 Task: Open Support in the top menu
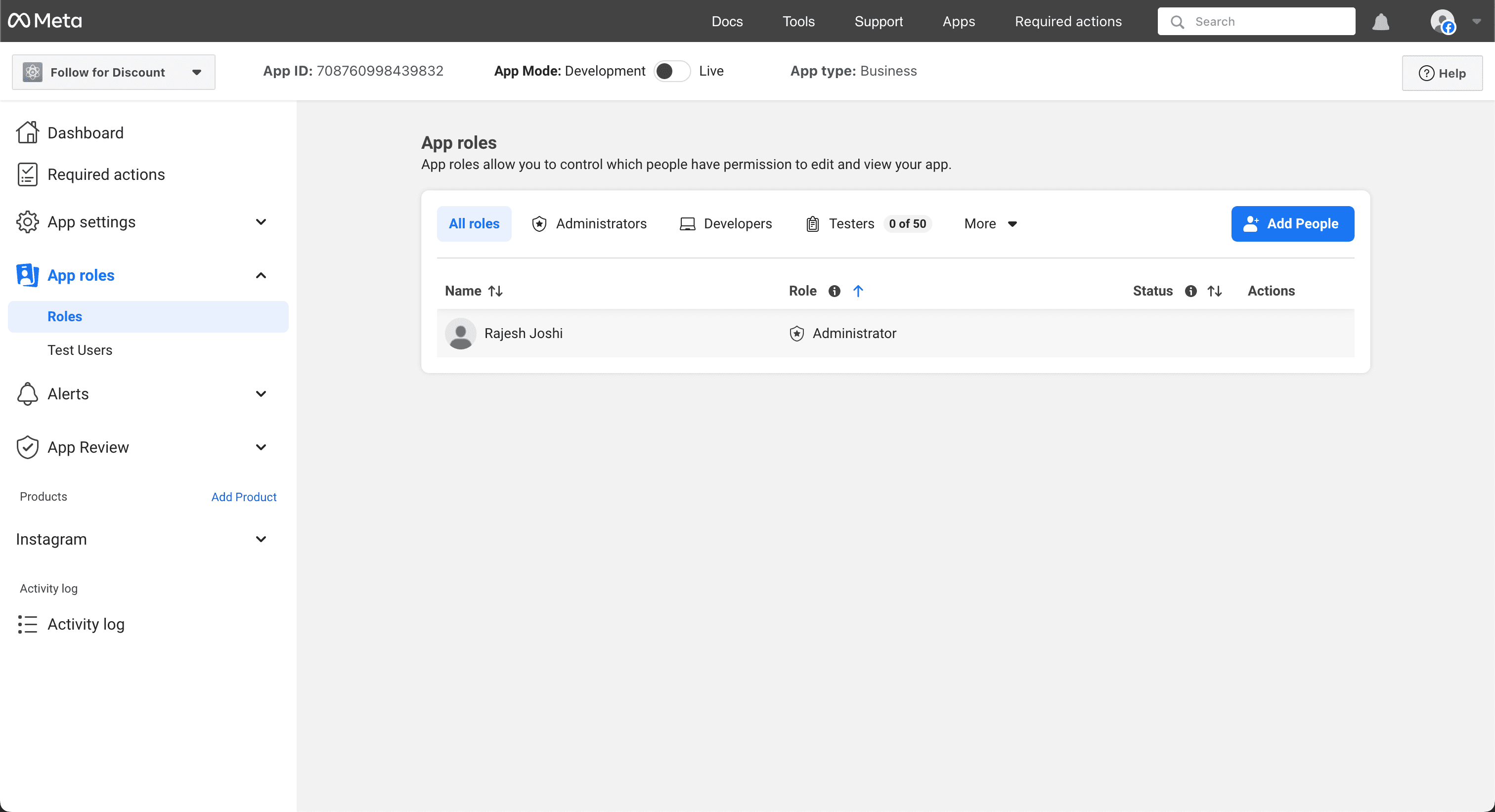tap(878, 21)
